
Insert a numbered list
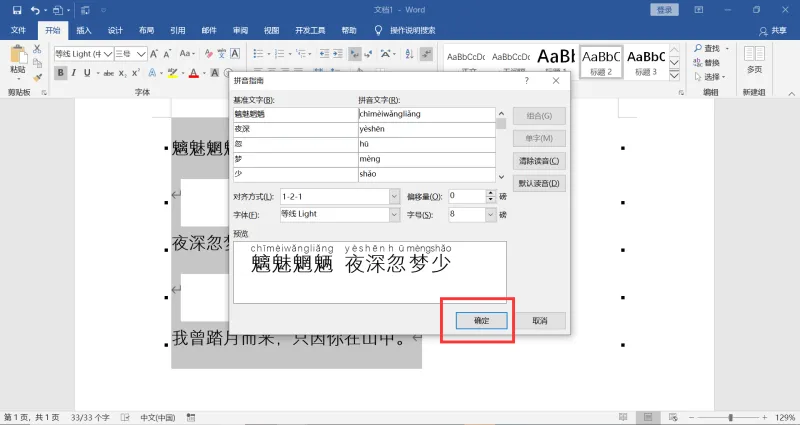[279, 54]
